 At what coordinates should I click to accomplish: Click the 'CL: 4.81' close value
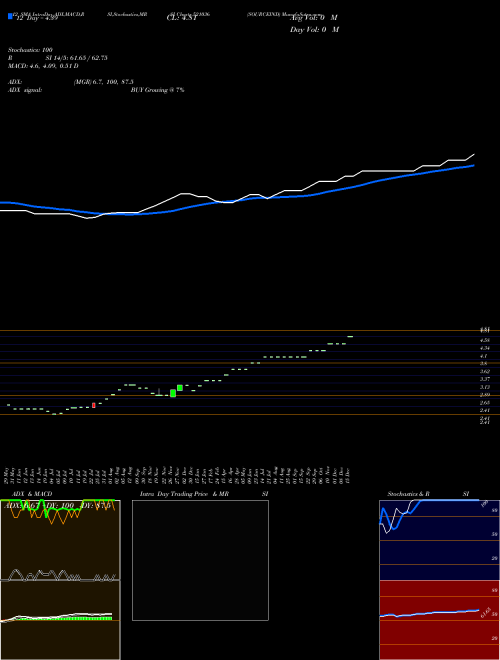coord(182,18)
